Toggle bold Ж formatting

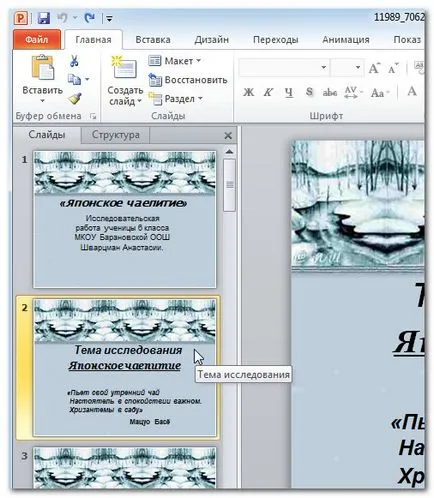pos(248,92)
